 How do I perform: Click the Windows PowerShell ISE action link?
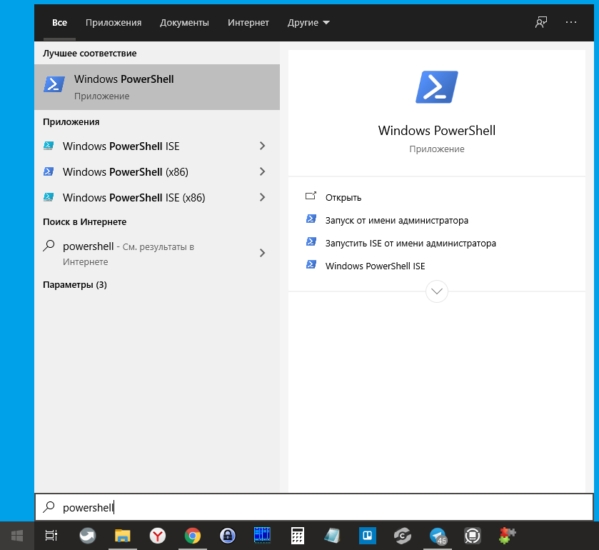pyautogui.click(x=375, y=266)
